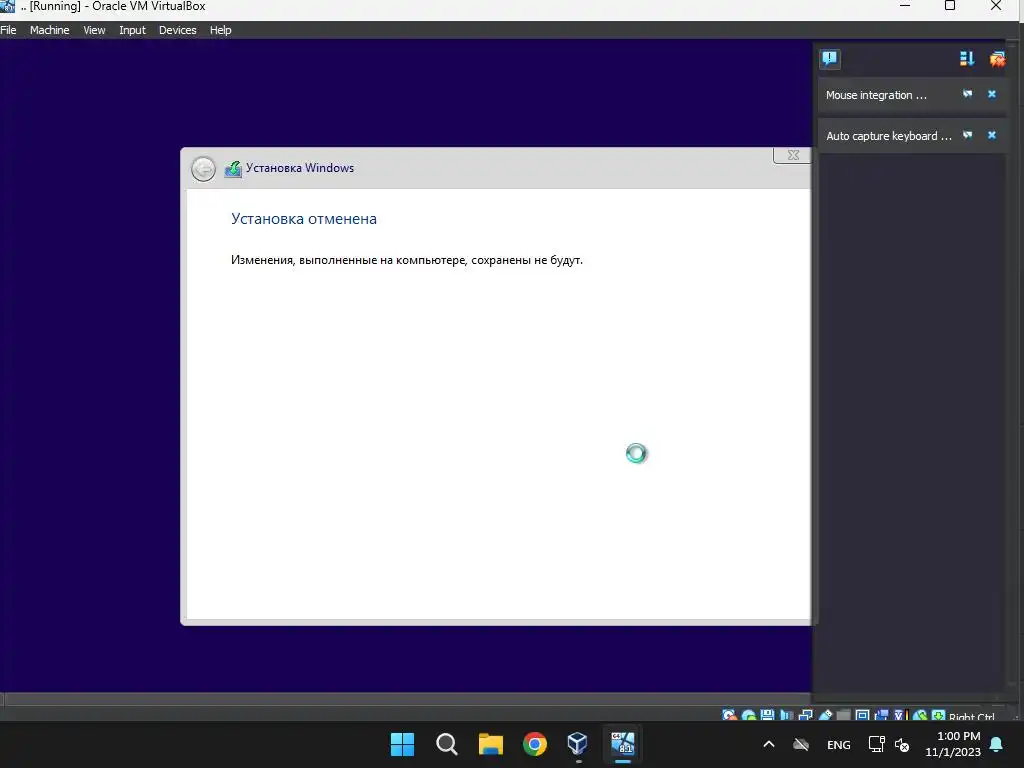Expand the Auto capture keyboard notification text
1024x768 pixels.
[889, 136]
